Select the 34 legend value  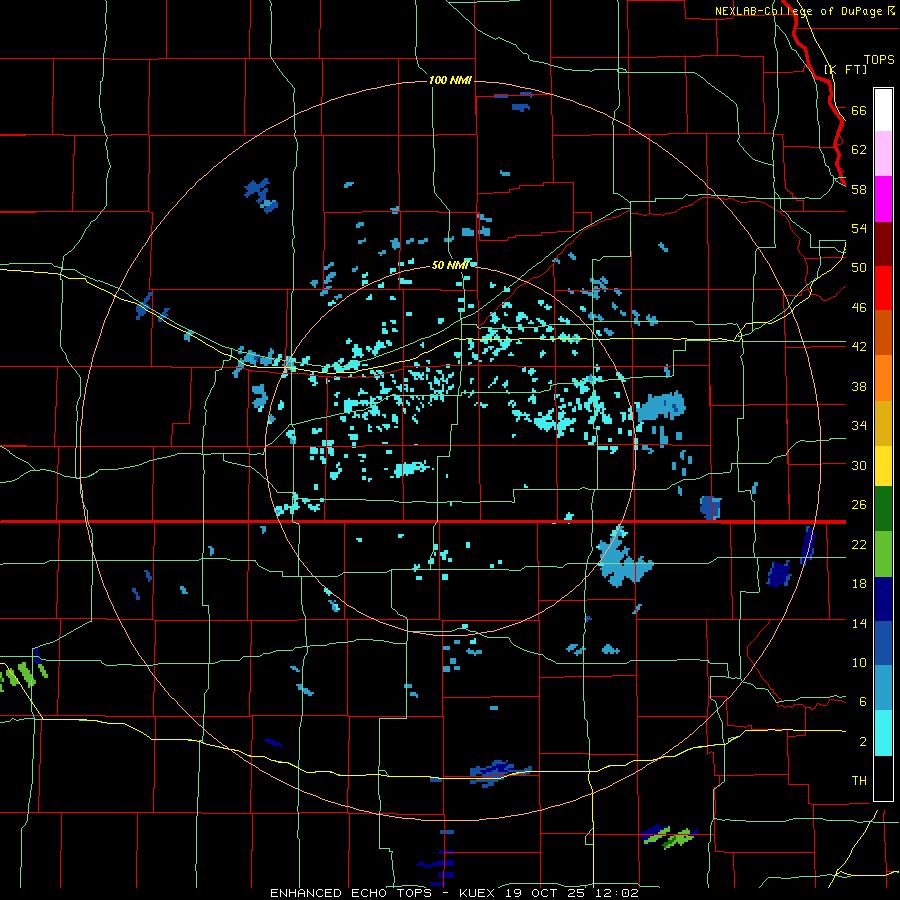pyautogui.click(x=859, y=425)
